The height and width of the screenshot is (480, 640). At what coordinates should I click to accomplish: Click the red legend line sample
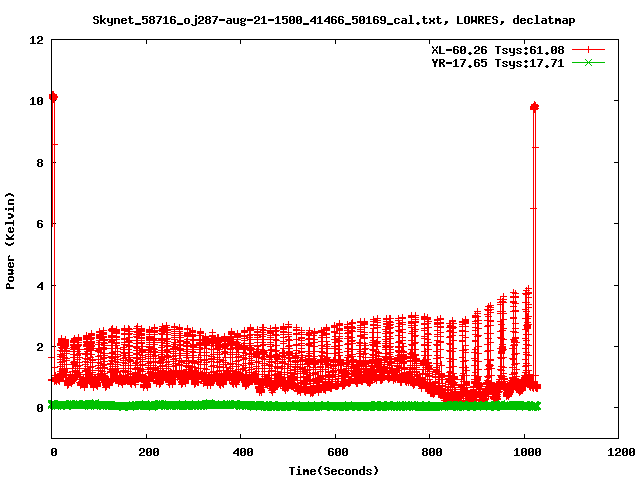coord(588,50)
